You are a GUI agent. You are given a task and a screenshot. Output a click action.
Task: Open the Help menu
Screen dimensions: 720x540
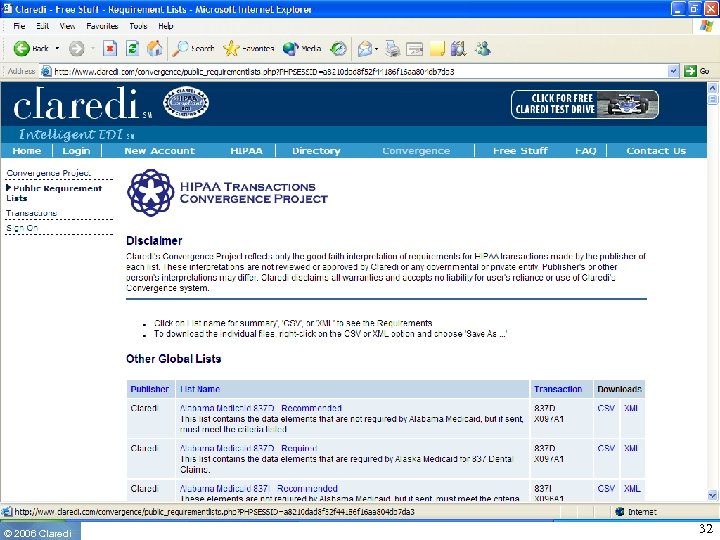[166, 26]
